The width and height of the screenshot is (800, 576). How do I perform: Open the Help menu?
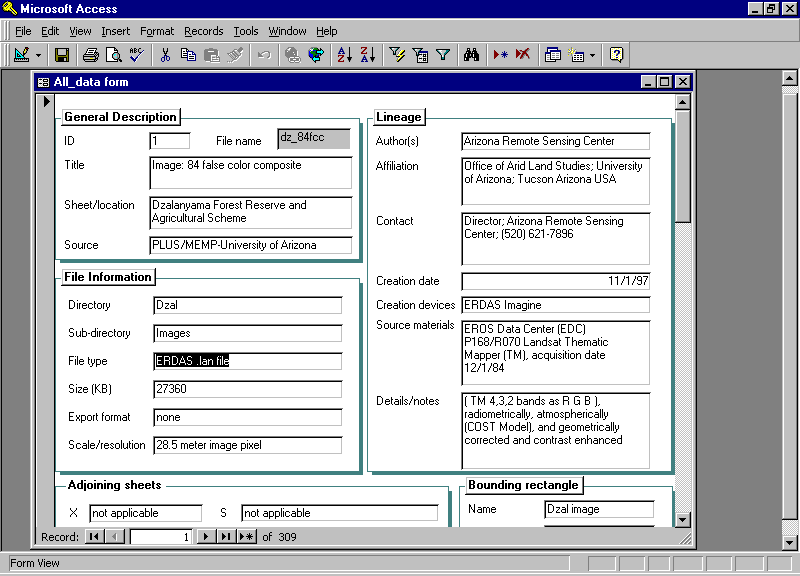tap(327, 31)
